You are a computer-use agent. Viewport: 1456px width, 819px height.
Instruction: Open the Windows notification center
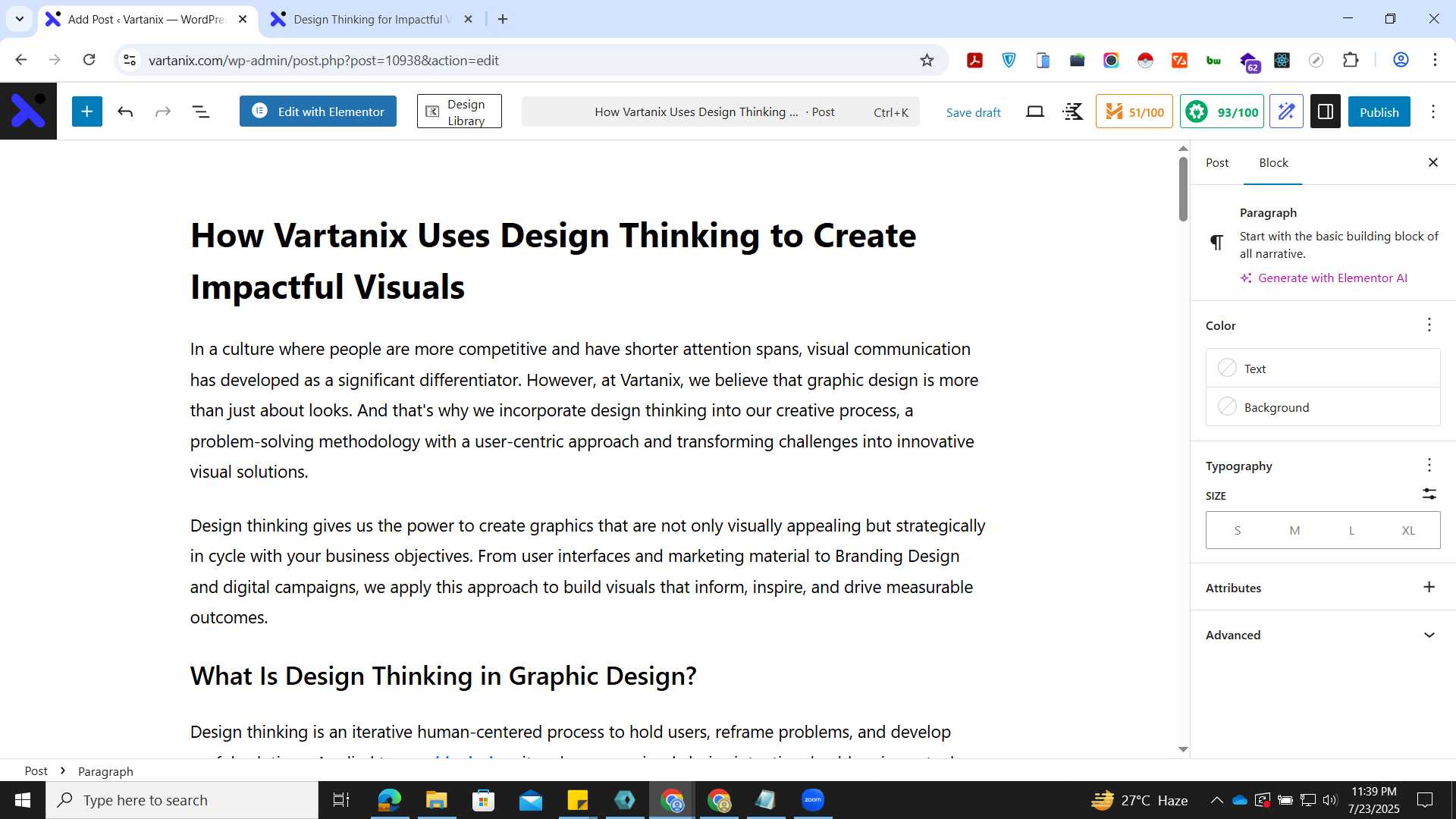[x=1425, y=800]
